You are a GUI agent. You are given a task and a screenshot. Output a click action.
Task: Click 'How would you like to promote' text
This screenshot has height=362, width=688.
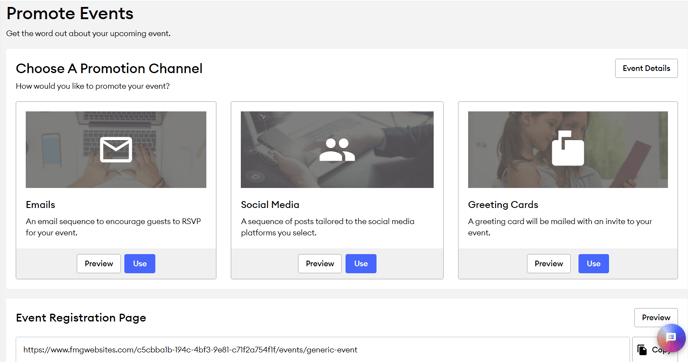[x=93, y=86]
